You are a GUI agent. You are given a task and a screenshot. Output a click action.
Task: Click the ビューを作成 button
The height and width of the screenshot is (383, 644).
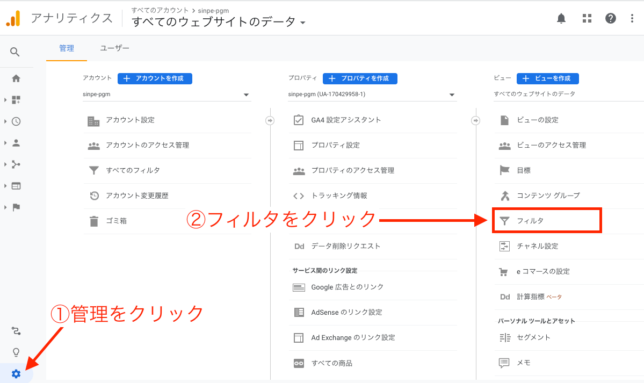click(x=547, y=78)
